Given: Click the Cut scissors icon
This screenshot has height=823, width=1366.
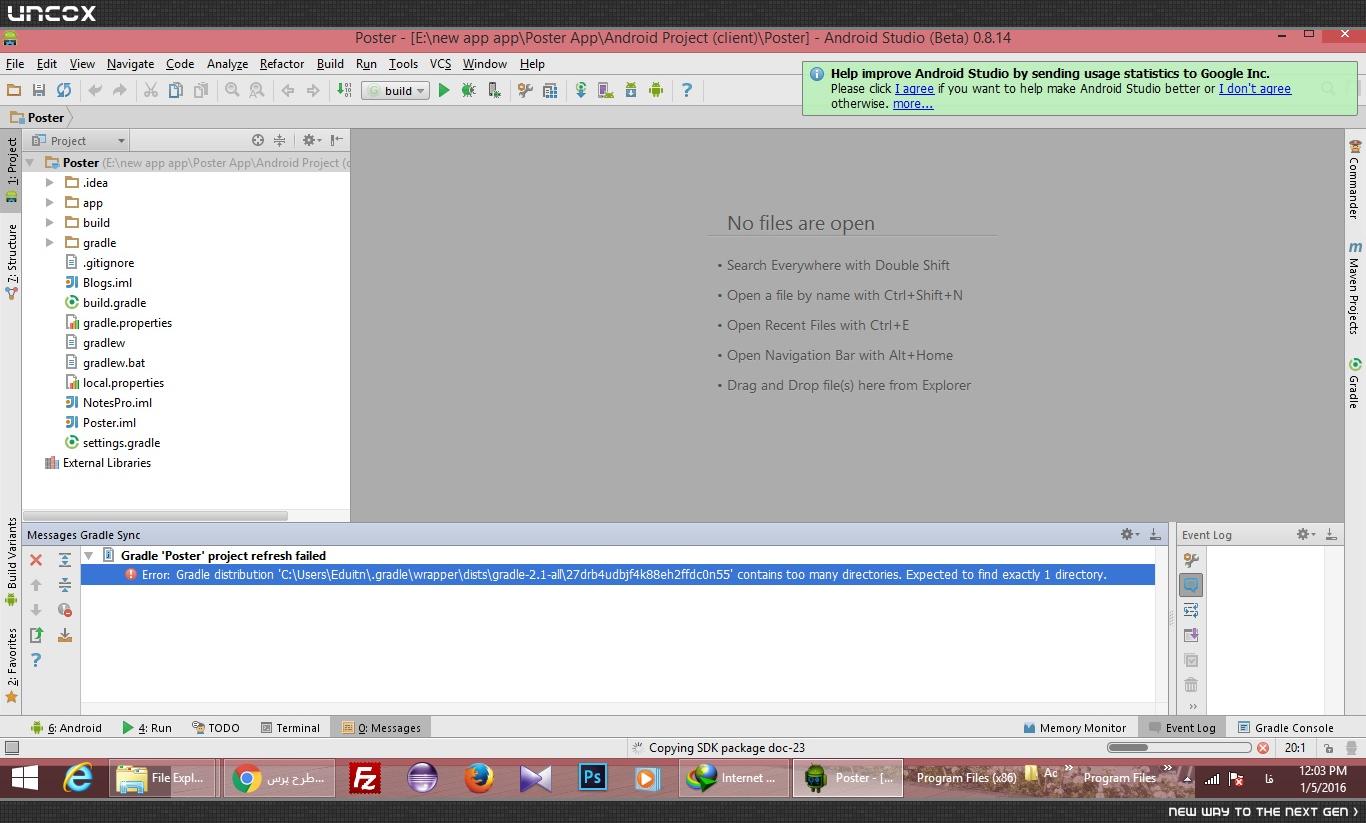Looking at the screenshot, I should coord(151,90).
